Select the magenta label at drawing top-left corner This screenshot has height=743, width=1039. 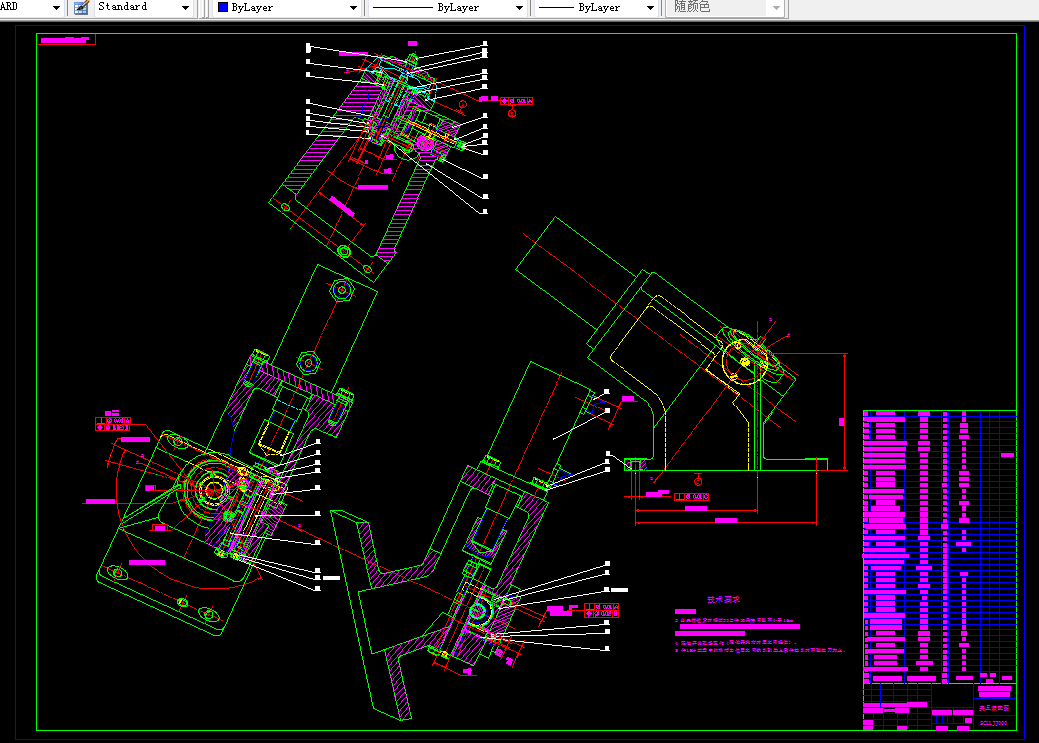tap(65, 40)
